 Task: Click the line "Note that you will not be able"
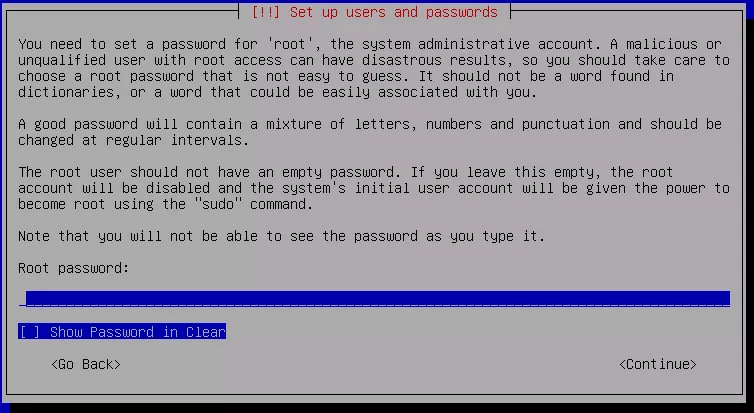tap(281, 236)
